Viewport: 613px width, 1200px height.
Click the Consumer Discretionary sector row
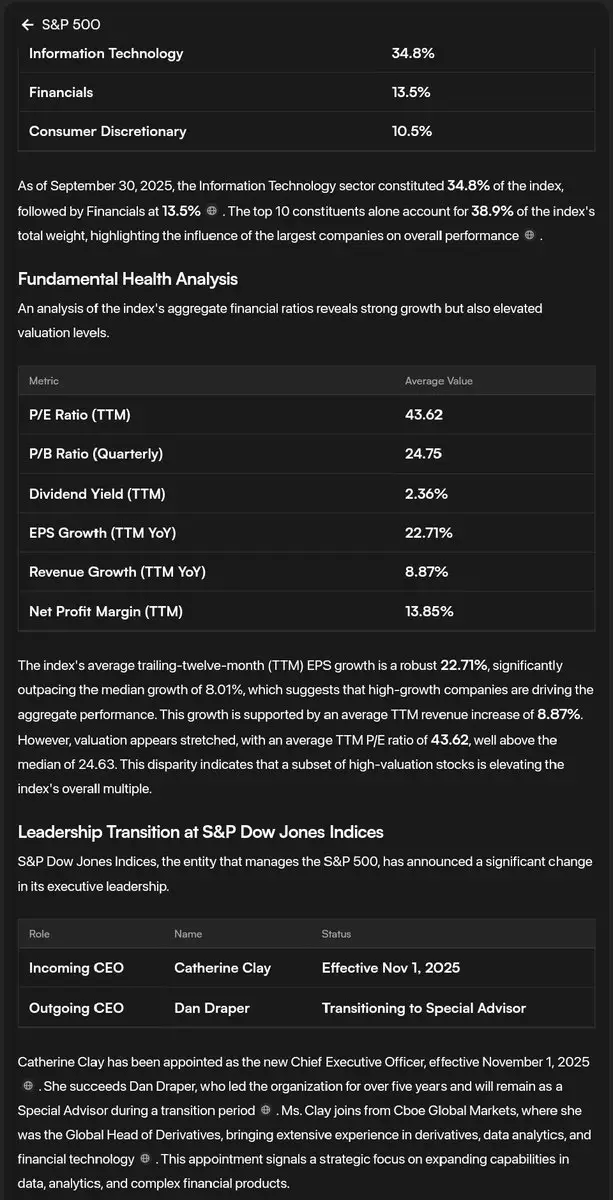tap(306, 131)
